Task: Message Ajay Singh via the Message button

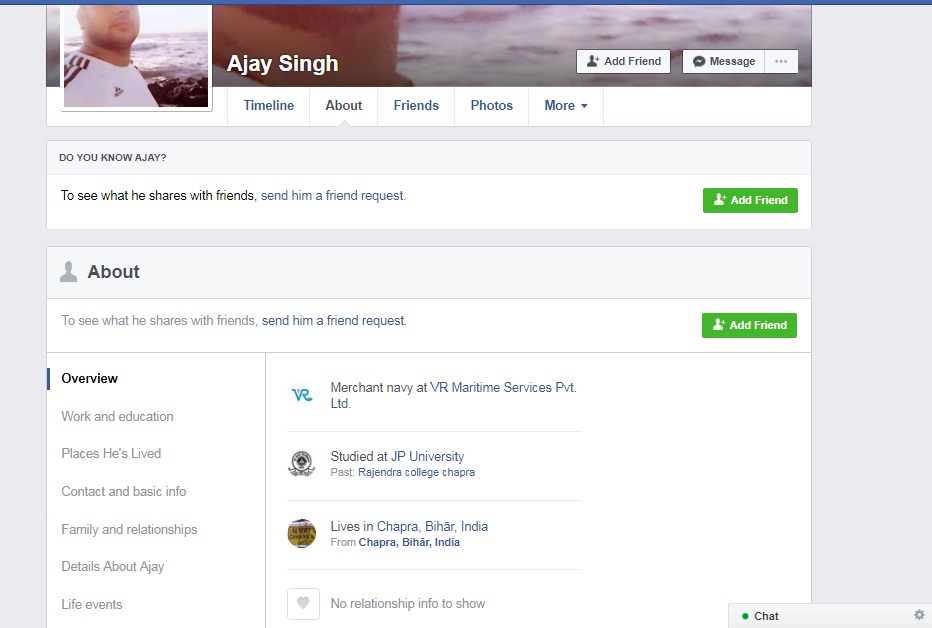Action: point(723,61)
